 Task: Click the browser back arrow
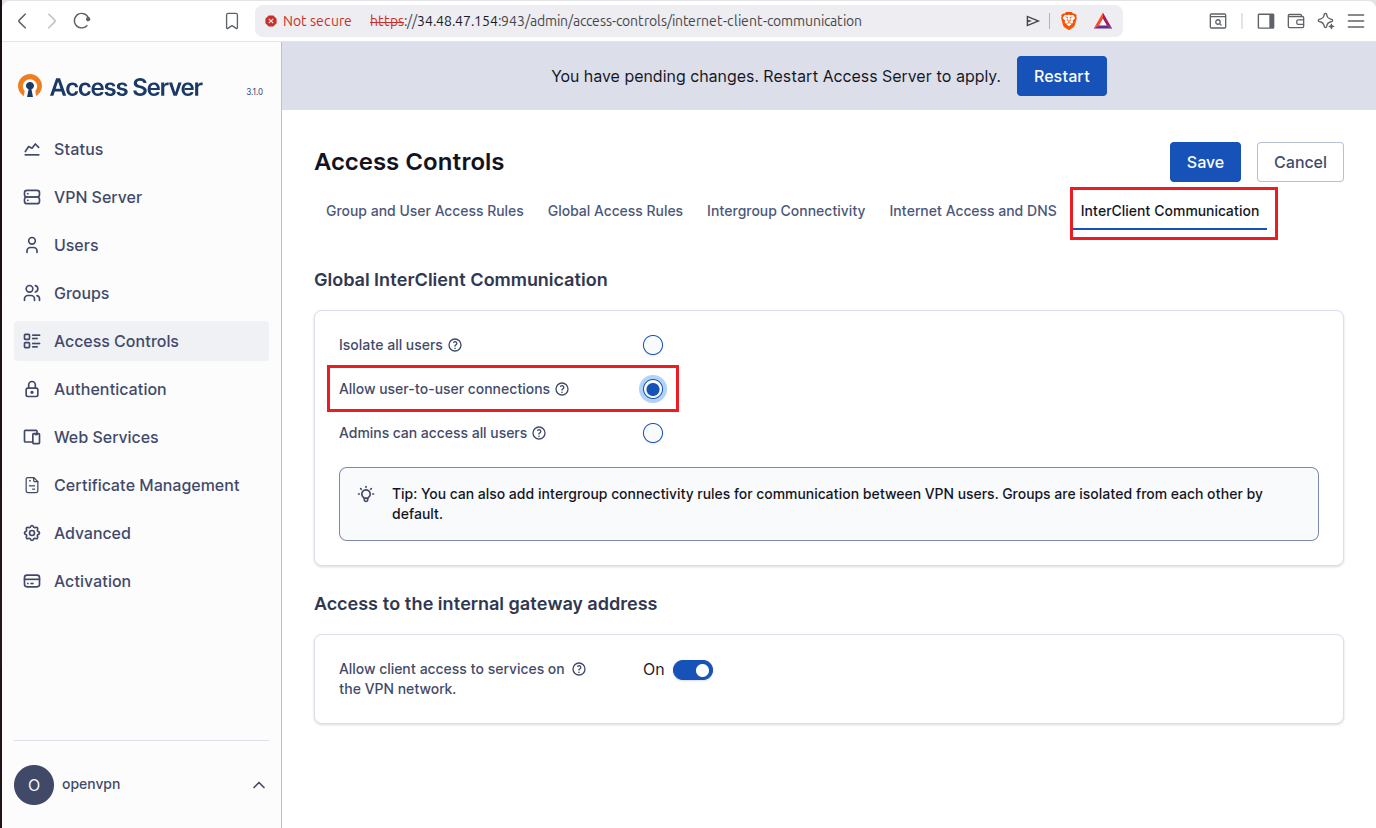point(23,20)
